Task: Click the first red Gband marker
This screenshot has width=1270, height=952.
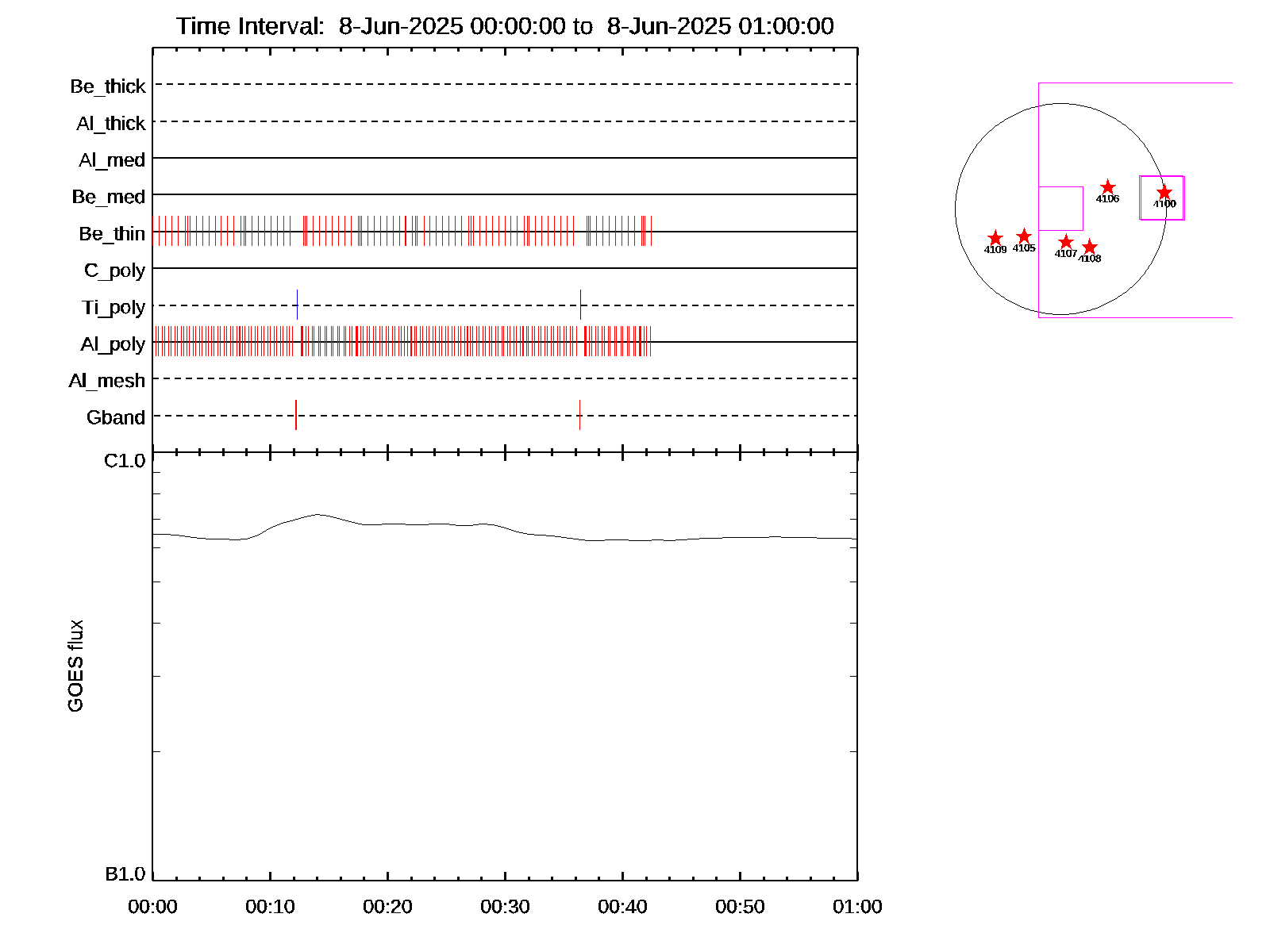Action: [x=296, y=415]
